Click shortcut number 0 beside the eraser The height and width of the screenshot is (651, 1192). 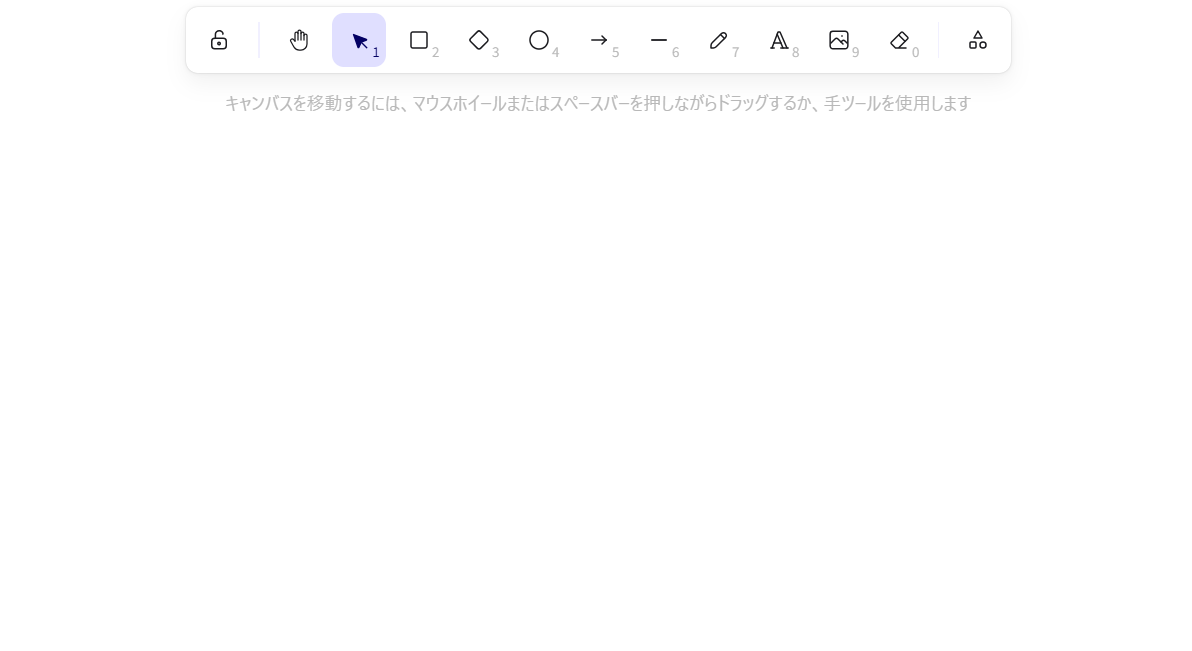coord(915,53)
